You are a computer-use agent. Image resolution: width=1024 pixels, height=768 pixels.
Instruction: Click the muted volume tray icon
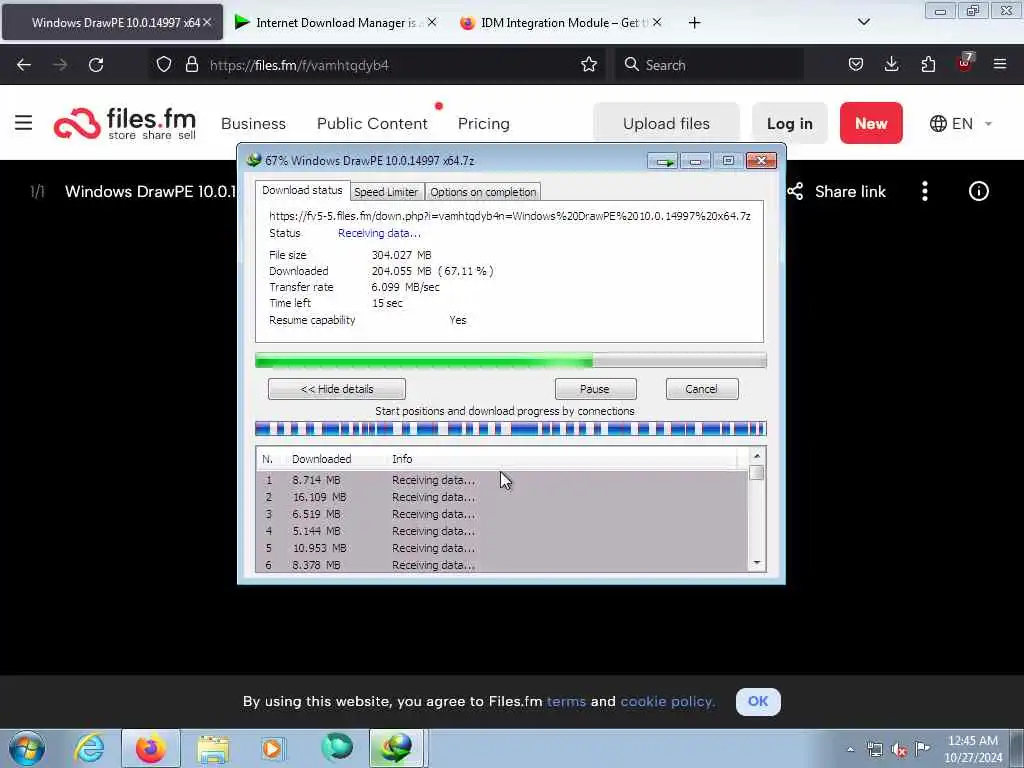[x=899, y=750]
